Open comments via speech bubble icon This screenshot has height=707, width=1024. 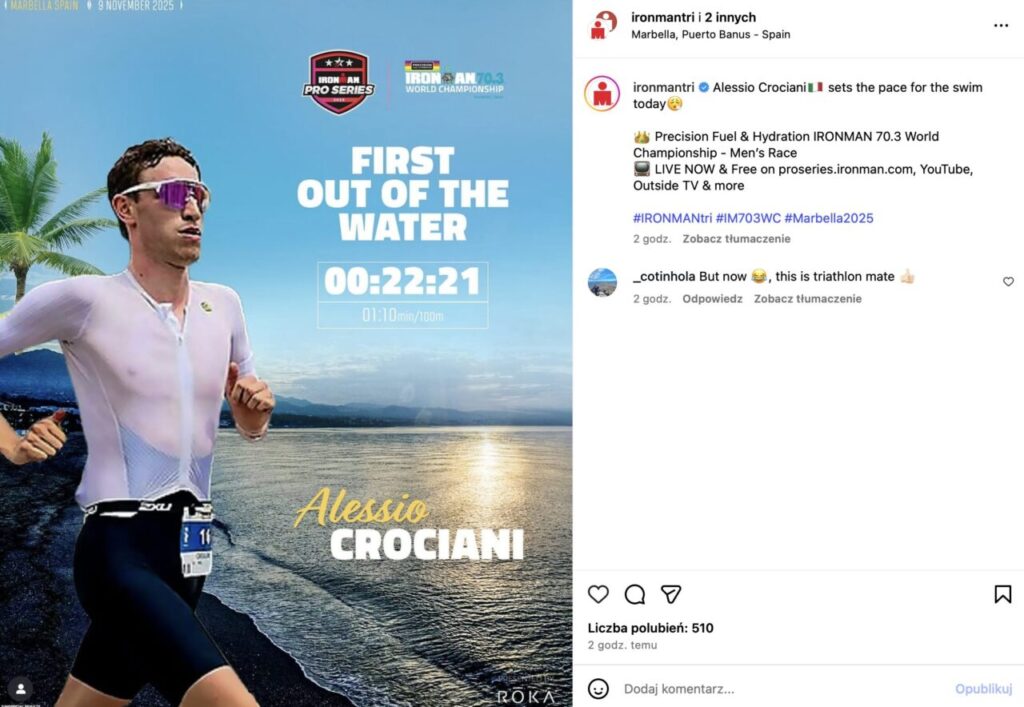(x=635, y=594)
